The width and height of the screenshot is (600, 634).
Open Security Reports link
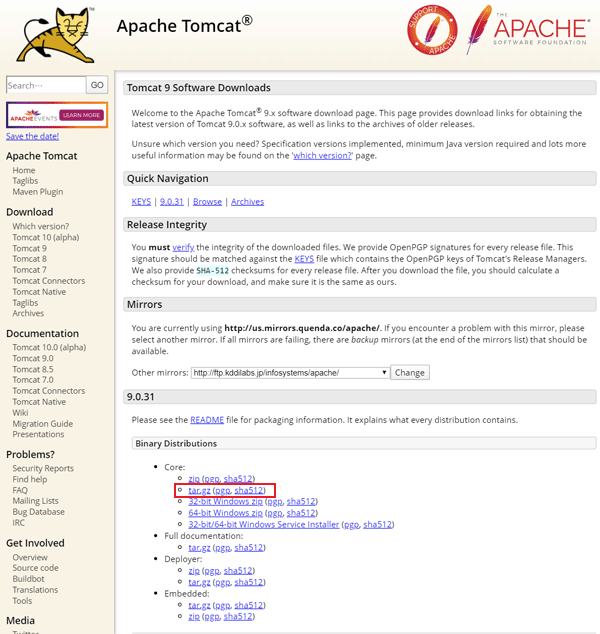(x=43, y=468)
